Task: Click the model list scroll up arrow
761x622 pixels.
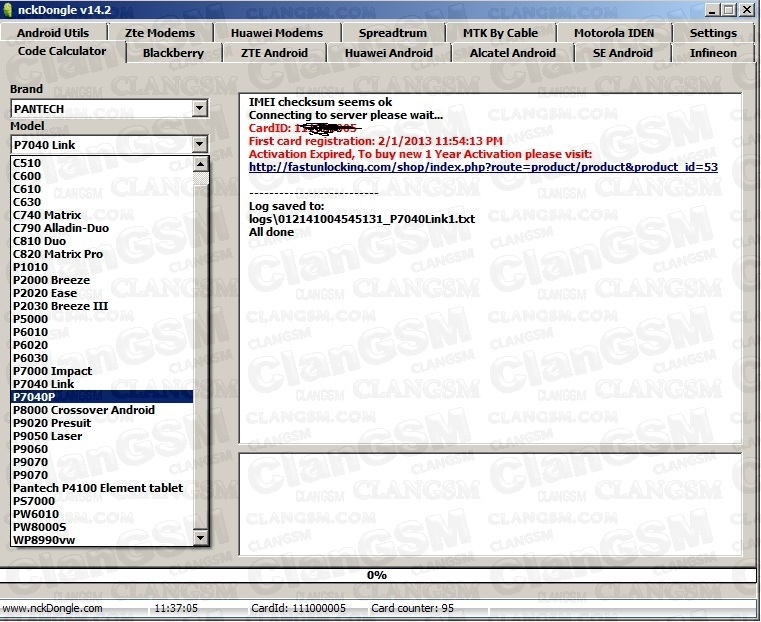Action: point(200,164)
